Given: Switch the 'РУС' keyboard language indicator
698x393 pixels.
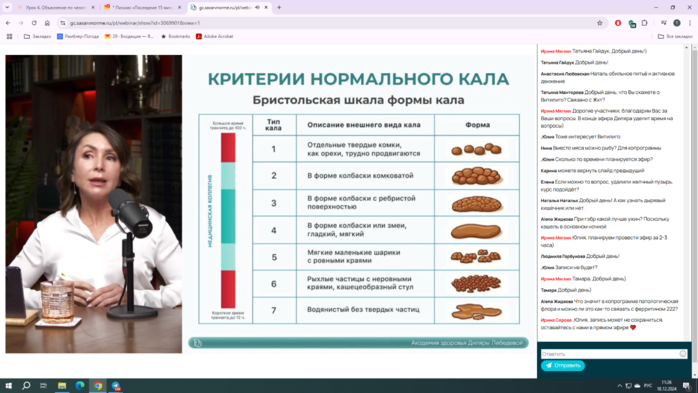Looking at the screenshot, I should 648,386.
